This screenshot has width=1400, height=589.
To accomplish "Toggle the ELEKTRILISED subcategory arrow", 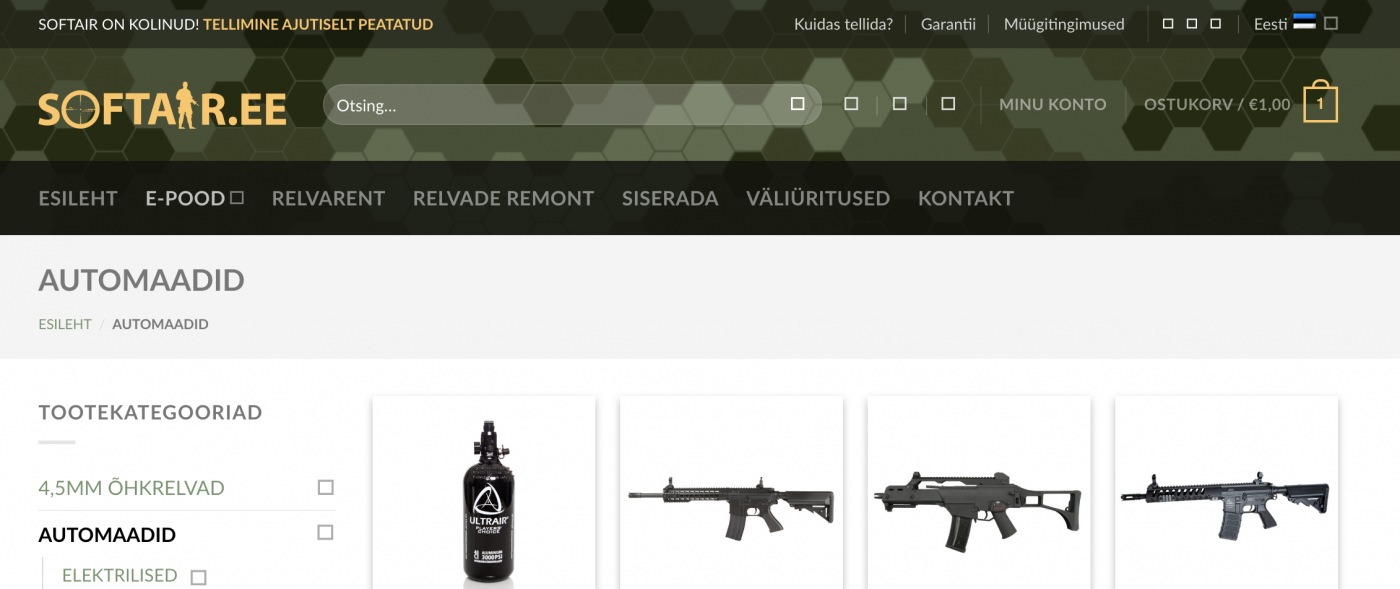I will [198, 577].
